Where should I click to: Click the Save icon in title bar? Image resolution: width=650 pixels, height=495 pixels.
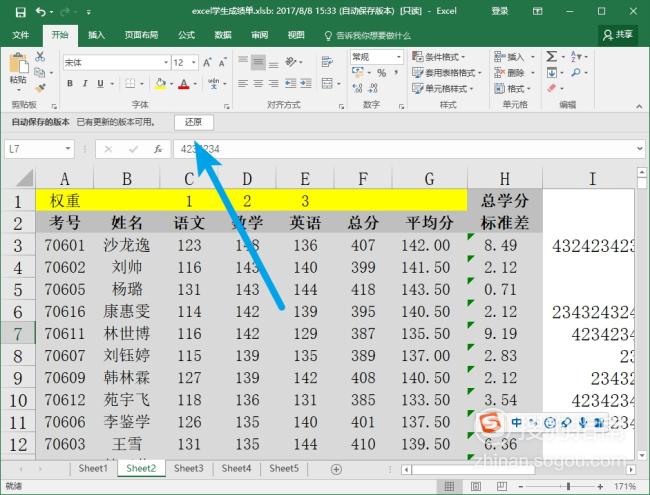pos(20,12)
